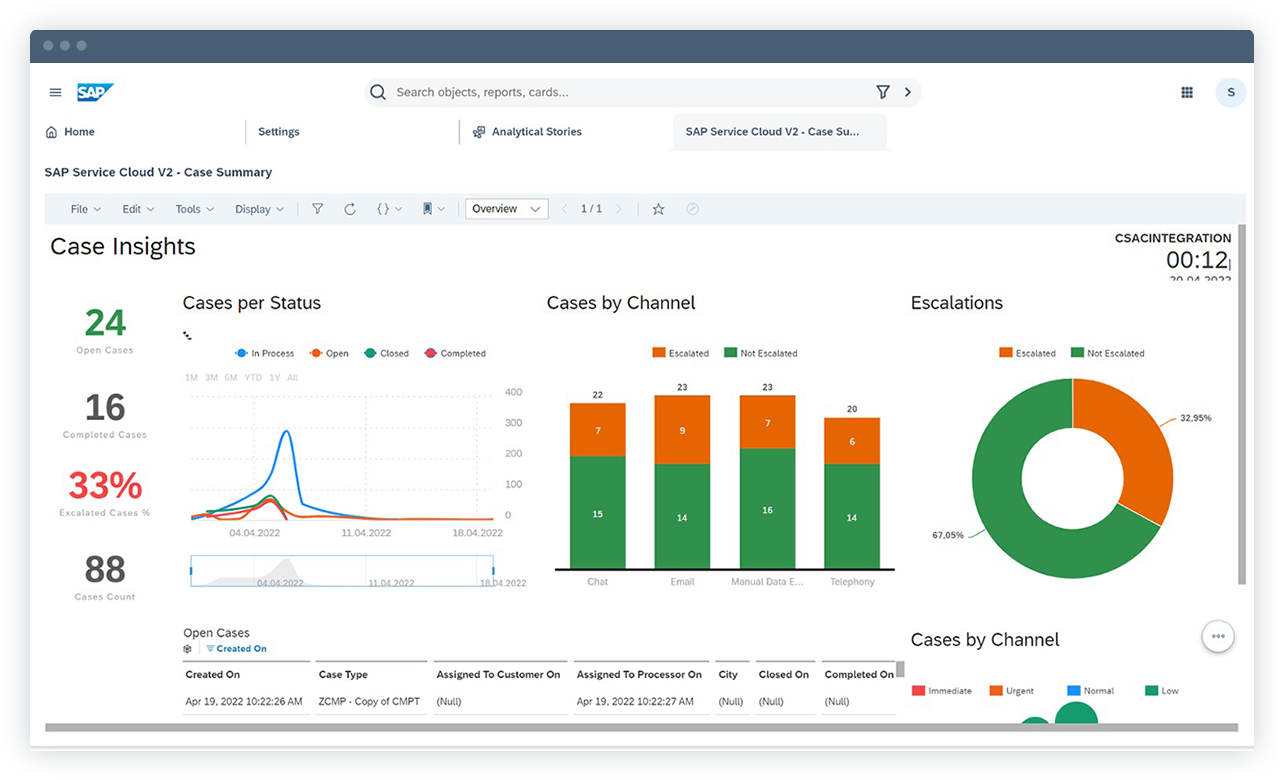Image resolution: width=1284 pixels, height=780 pixels.
Task: Switch to the Analytical Stories tab
Action: (x=538, y=131)
